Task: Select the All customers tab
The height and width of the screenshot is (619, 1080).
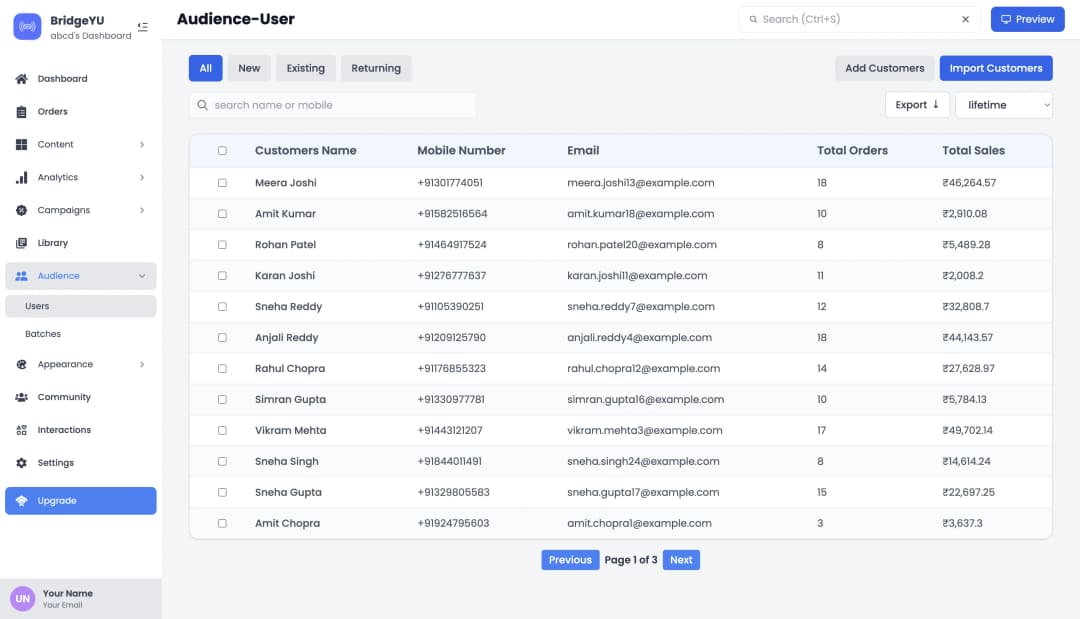Action: pos(205,68)
